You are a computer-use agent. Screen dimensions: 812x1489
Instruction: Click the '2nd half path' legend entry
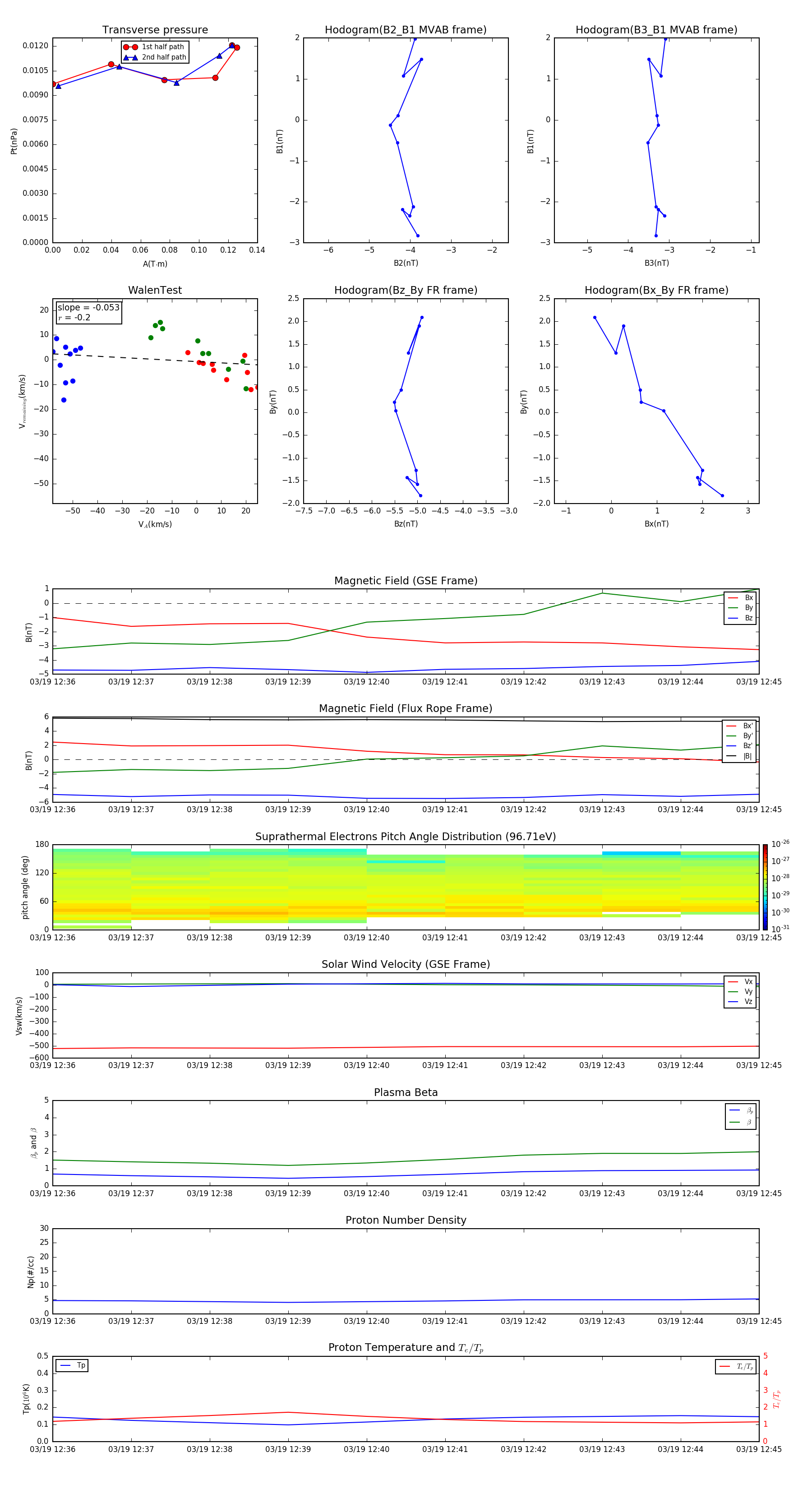pos(155,57)
